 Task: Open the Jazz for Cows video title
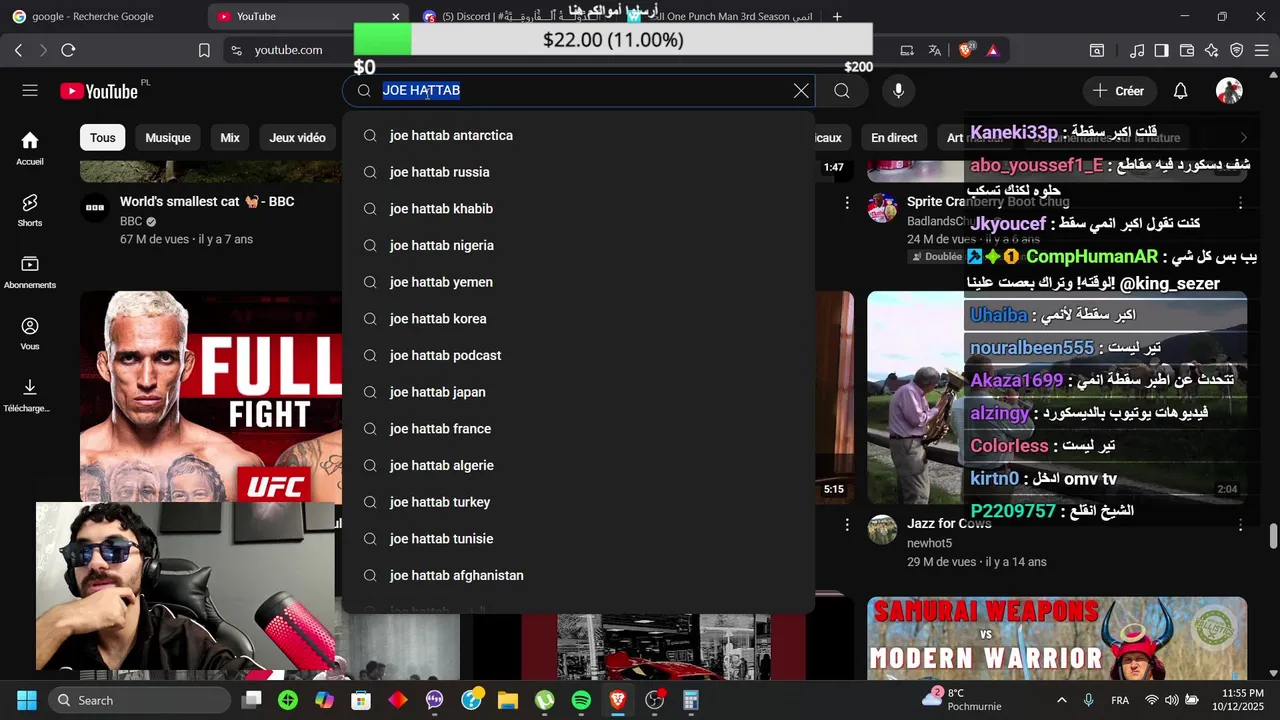click(949, 523)
